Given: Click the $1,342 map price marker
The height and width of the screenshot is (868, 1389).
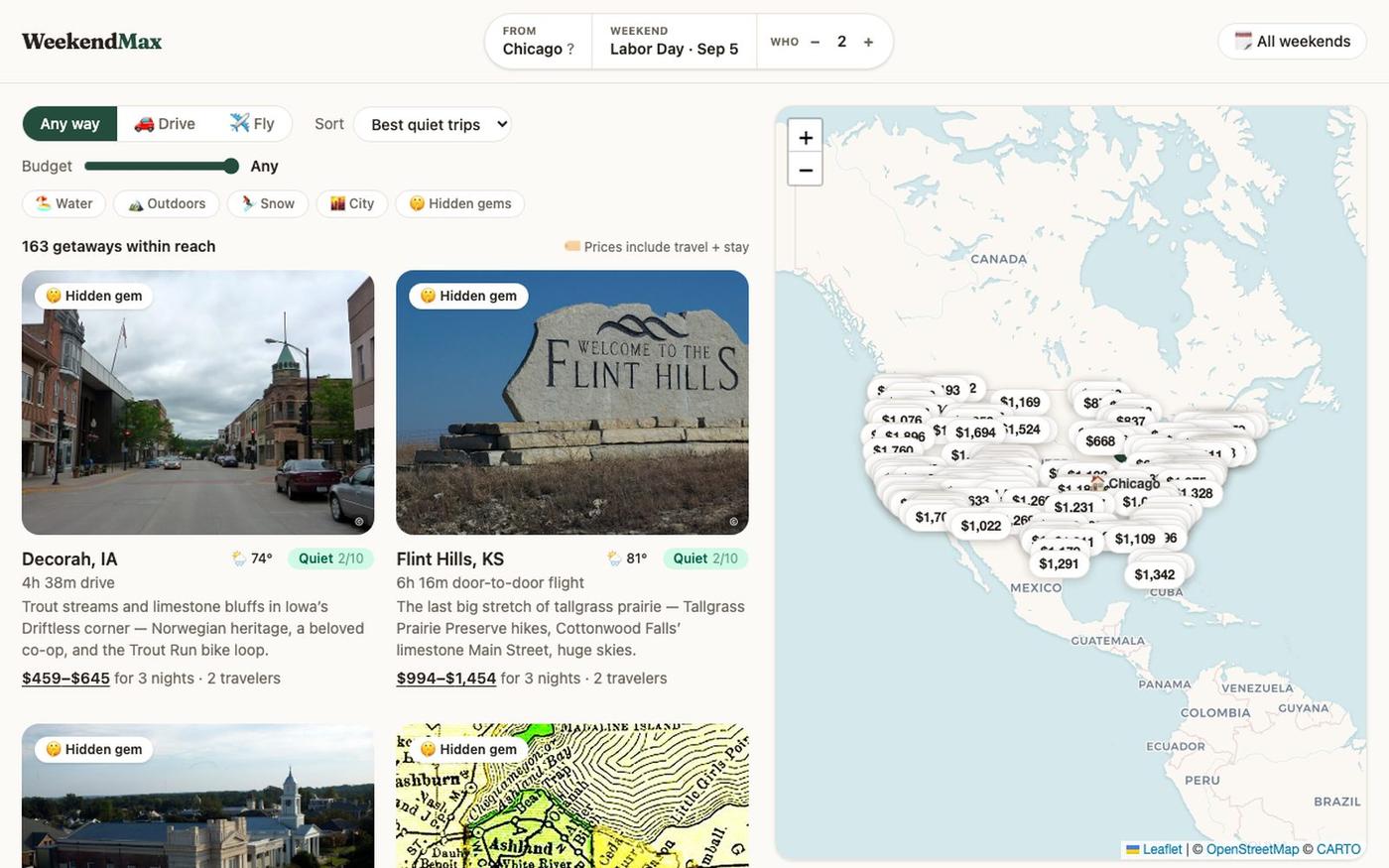Looking at the screenshot, I should click(x=1155, y=574).
